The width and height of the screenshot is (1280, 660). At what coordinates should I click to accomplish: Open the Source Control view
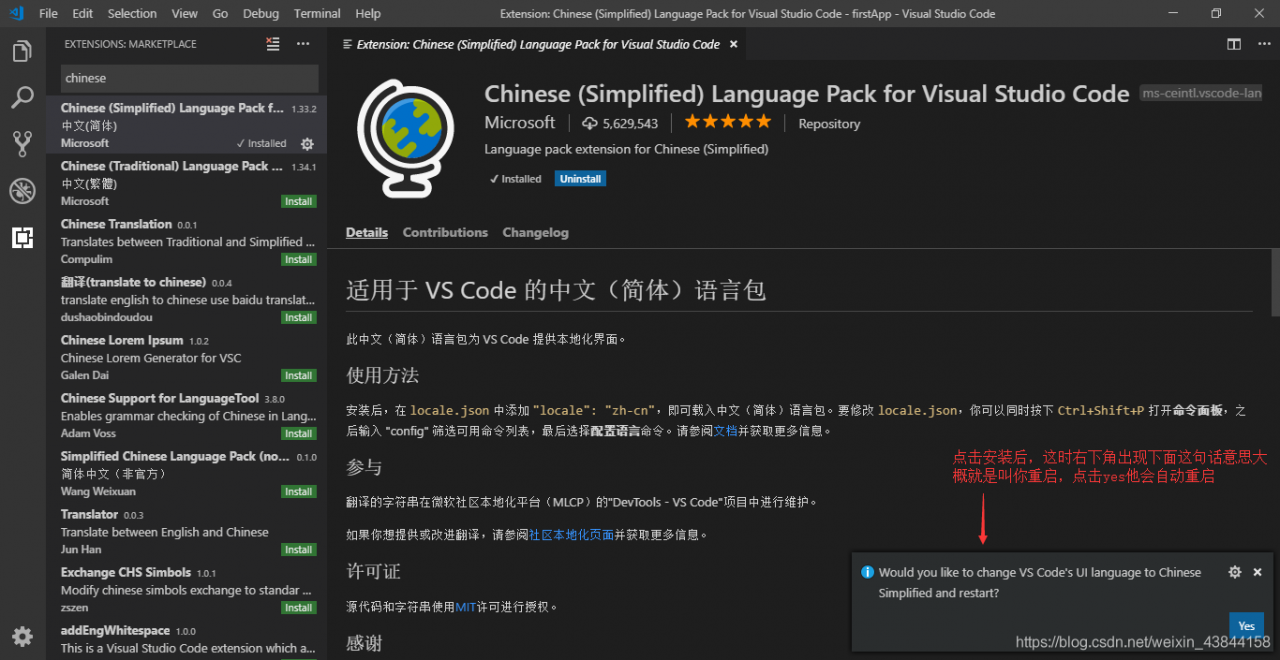pyautogui.click(x=22, y=143)
